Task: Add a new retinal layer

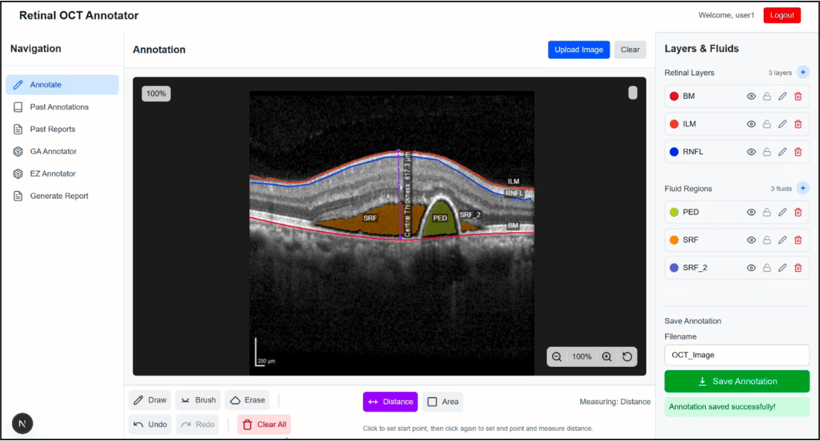Action: (x=803, y=72)
